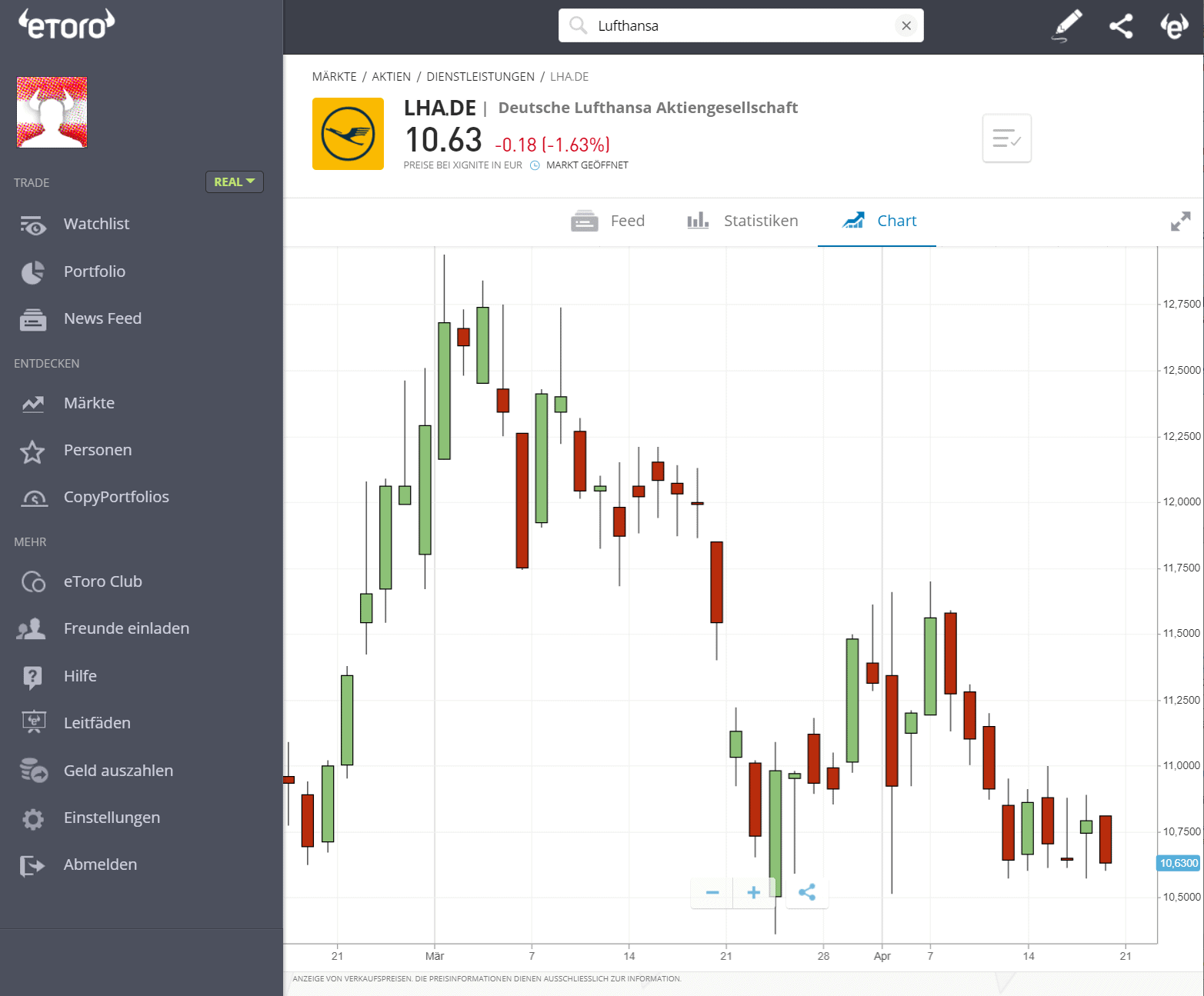This screenshot has width=1204, height=996.
Task: Go to Portfolio pie icon
Action: pyautogui.click(x=33, y=272)
